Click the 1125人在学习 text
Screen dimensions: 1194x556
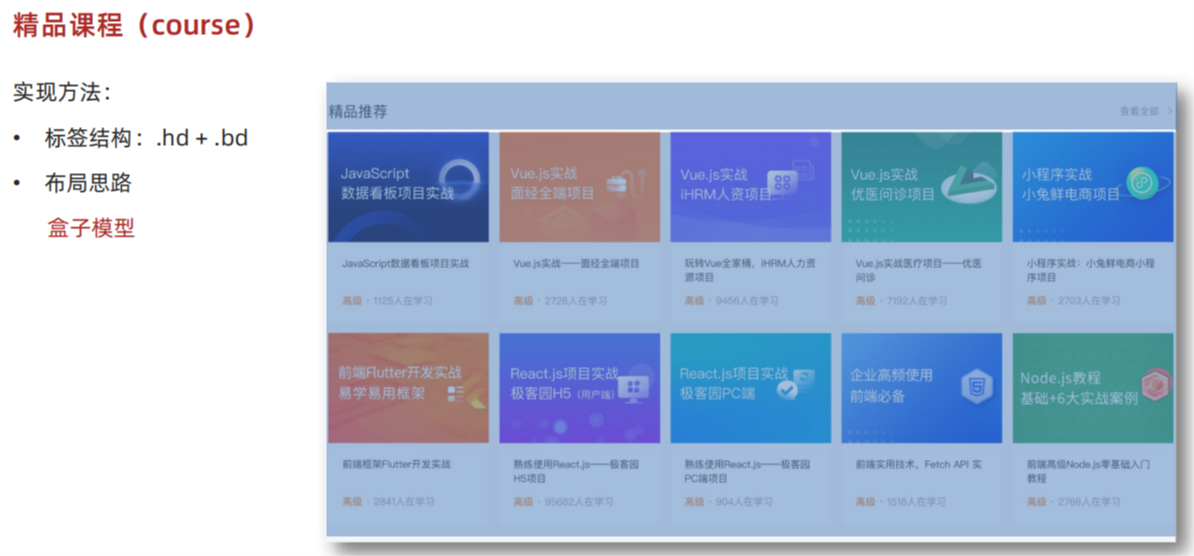point(403,301)
